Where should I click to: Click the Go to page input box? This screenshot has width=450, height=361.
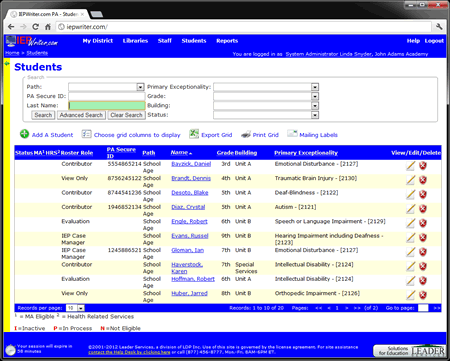click(x=423, y=308)
